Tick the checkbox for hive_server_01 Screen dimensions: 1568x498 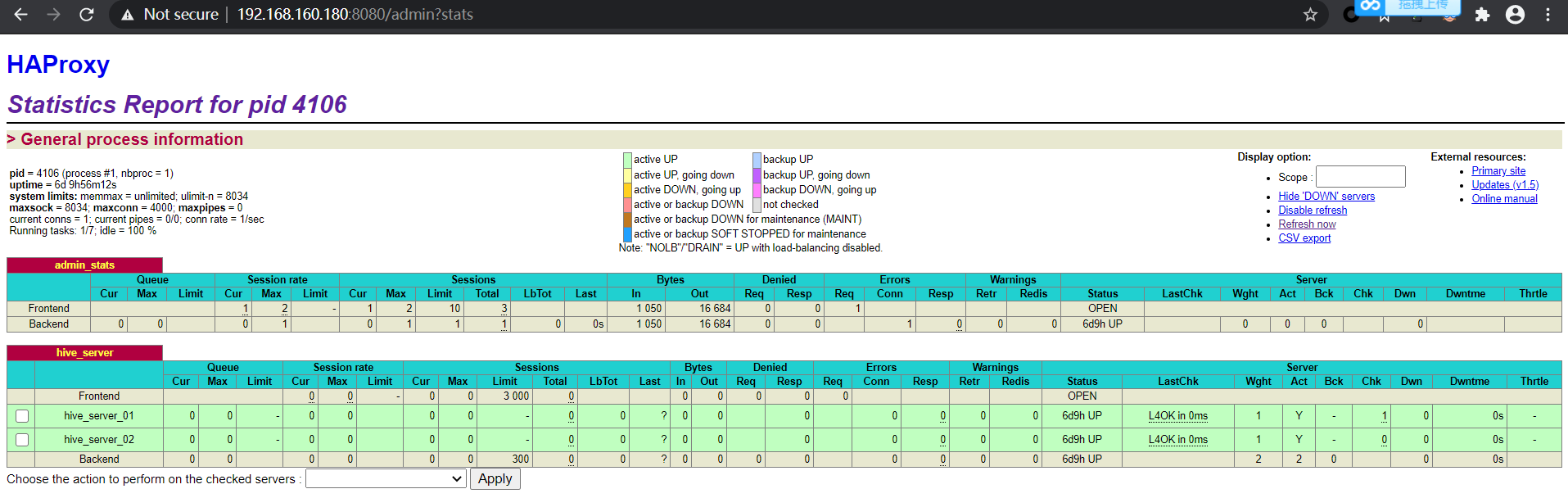[x=22, y=416]
